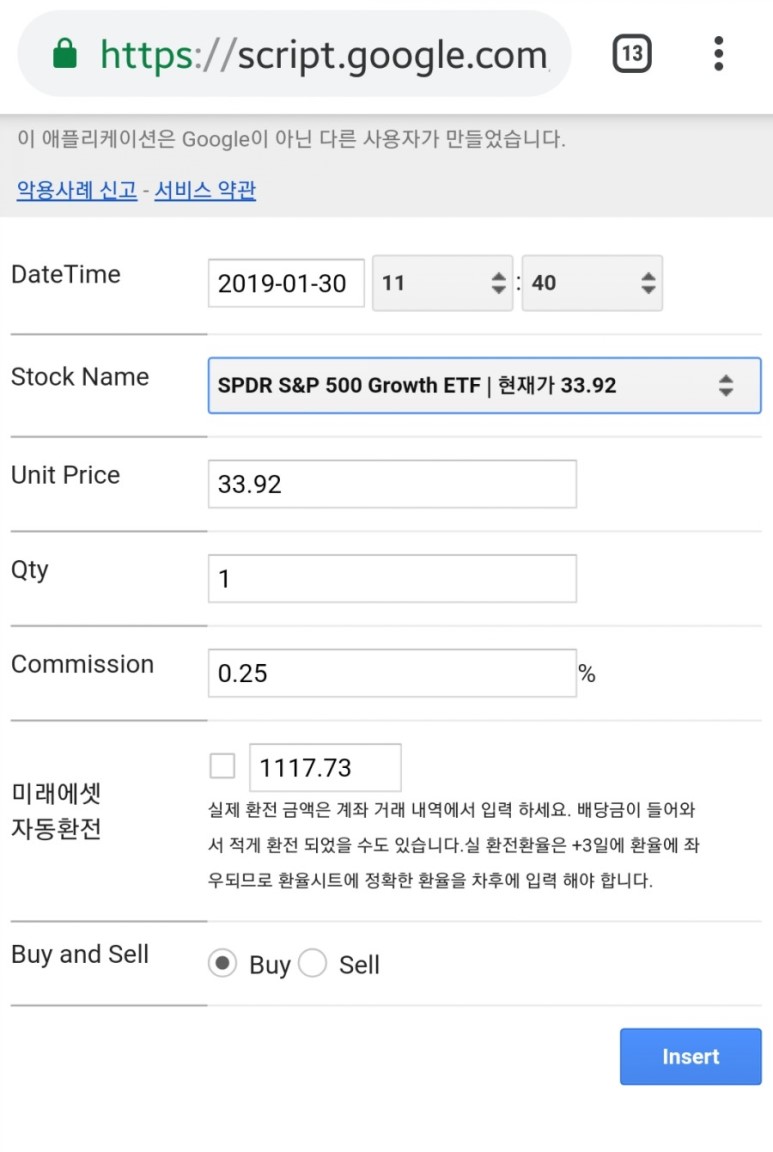The height and width of the screenshot is (1152, 773).
Task: Open the minute dropdown showing 40
Action: (x=592, y=283)
